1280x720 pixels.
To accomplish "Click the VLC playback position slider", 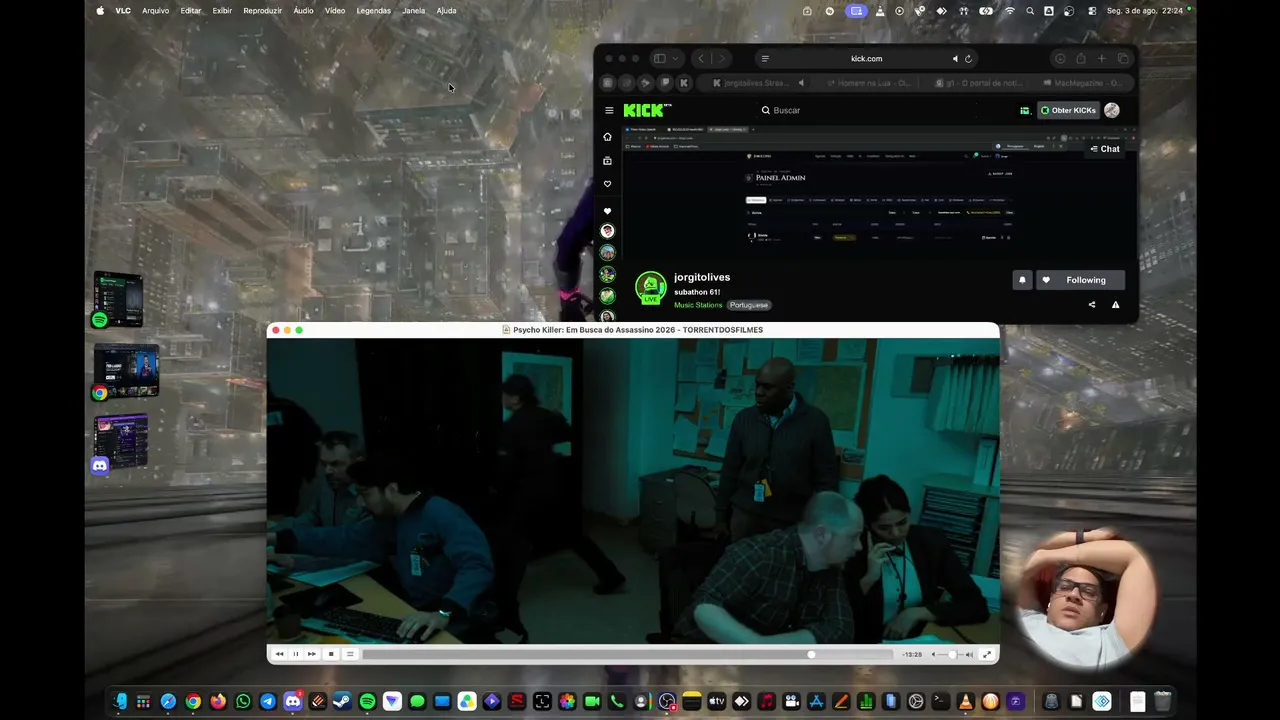I will (628, 655).
